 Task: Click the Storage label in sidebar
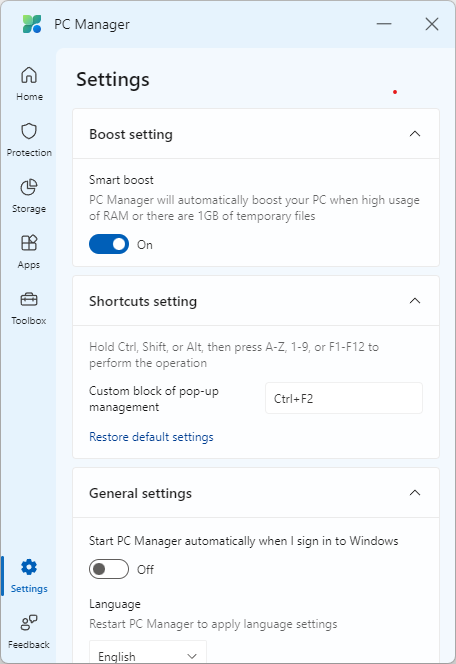29,209
